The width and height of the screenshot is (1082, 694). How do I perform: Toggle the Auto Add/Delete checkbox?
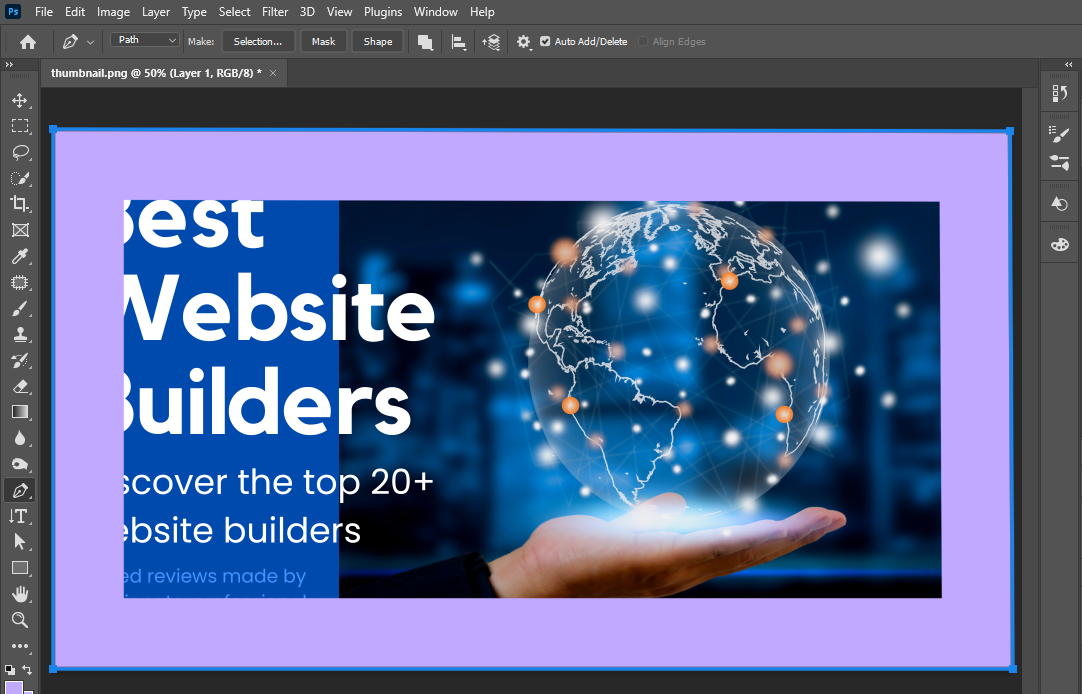tap(545, 42)
